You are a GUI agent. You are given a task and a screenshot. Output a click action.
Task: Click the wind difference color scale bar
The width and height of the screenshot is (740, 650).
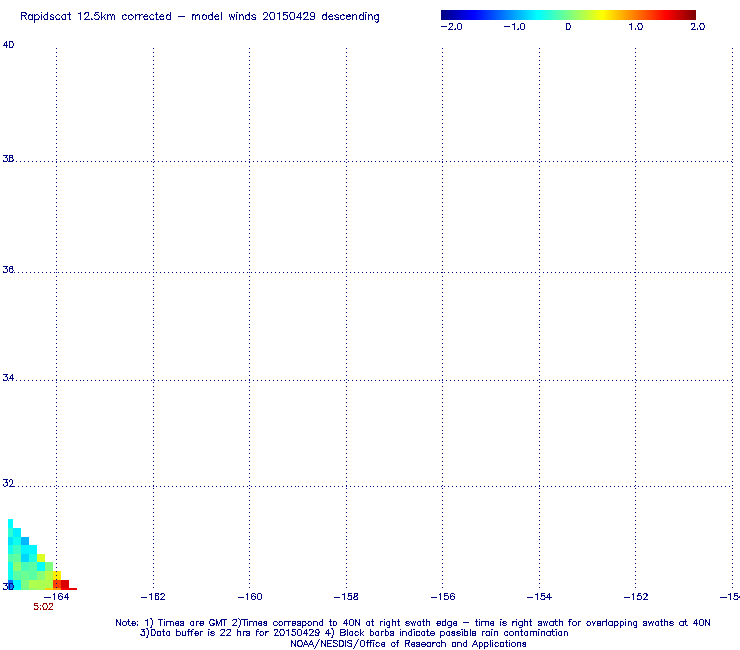click(x=568, y=15)
